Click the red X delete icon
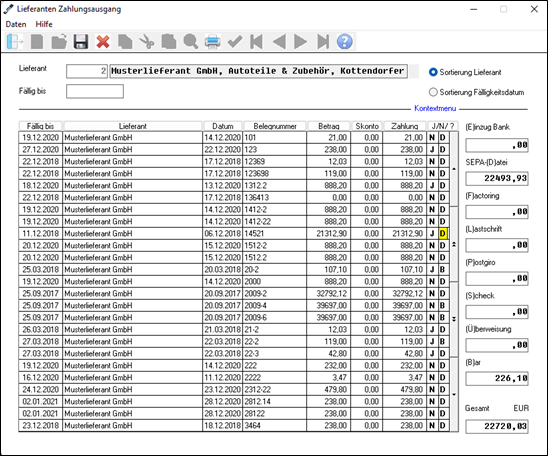The image size is (548, 456). [x=103, y=42]
